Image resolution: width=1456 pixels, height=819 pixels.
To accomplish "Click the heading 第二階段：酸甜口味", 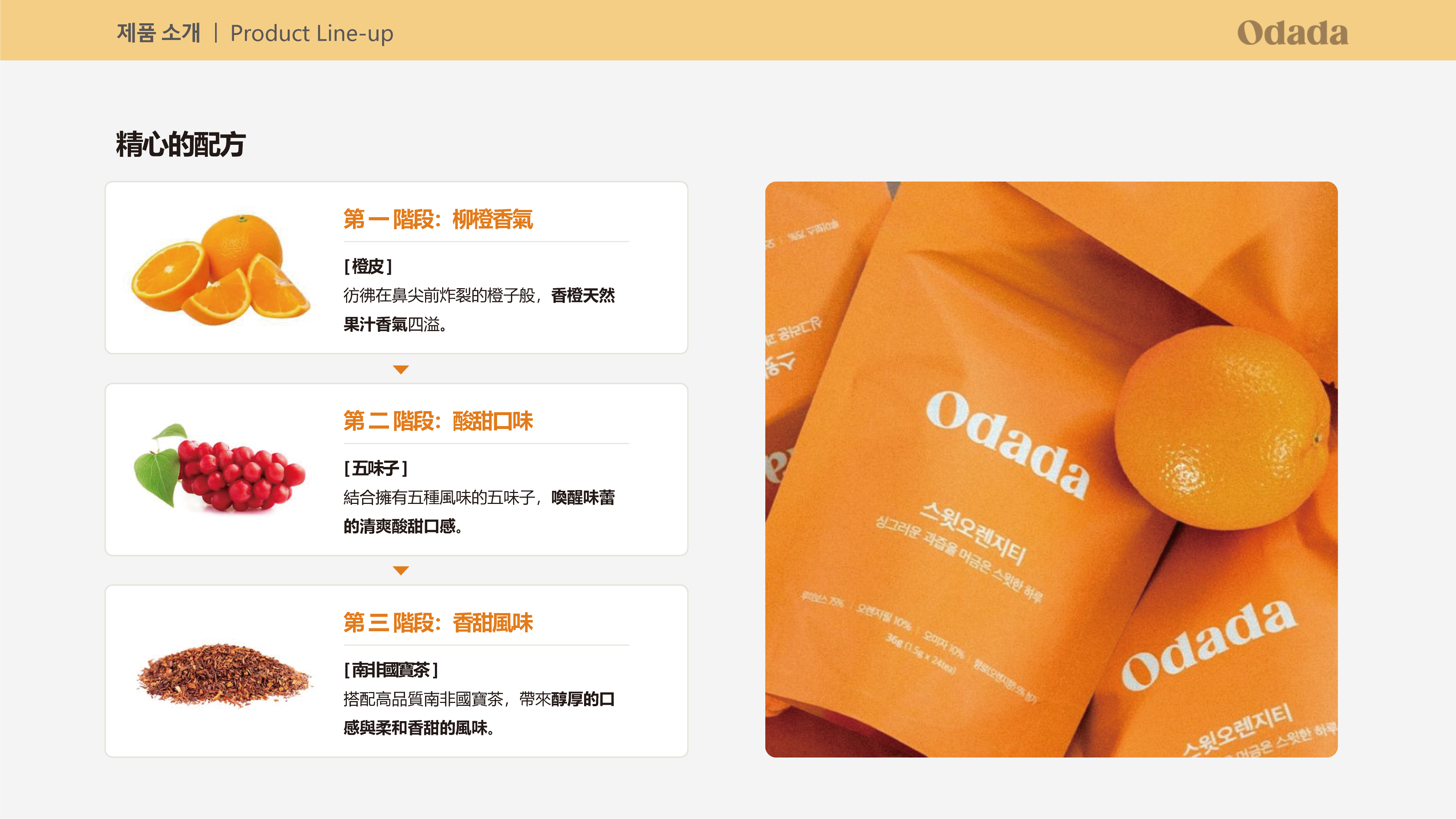I will [438, 421].
